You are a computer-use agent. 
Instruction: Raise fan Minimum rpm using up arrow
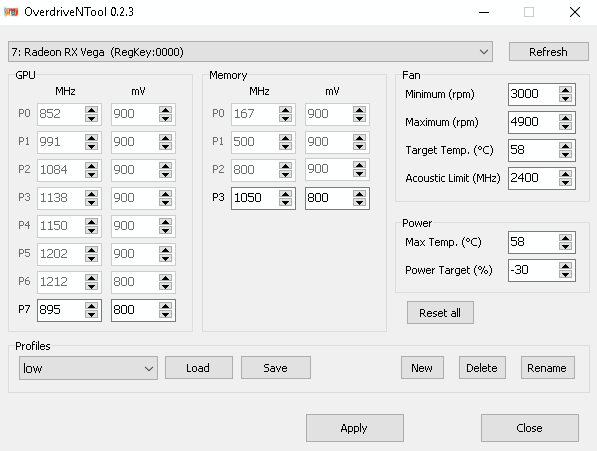tap(565, 90)
